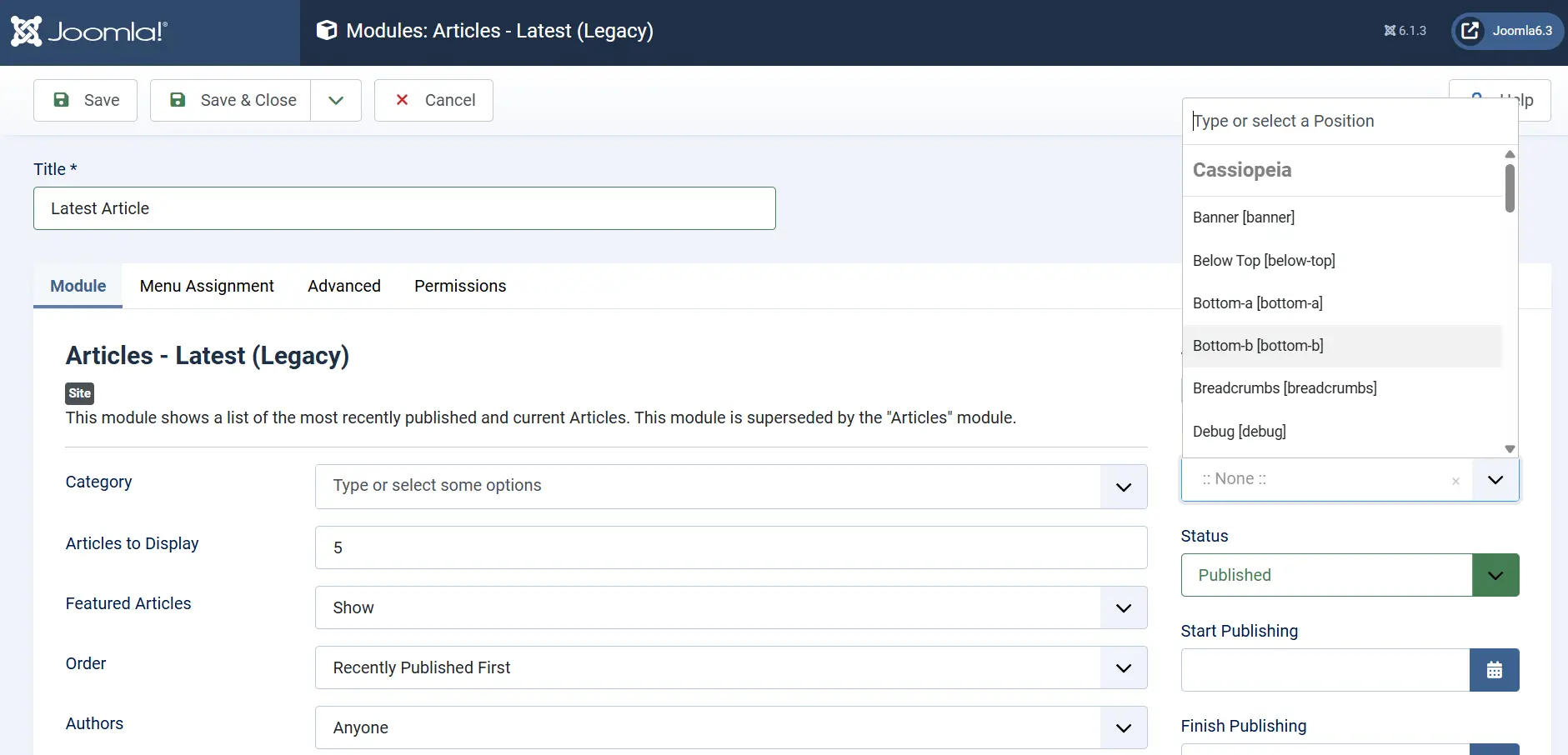Screen dimensions: 1568x755
Task: Click the Joomla version 6.1.3 indicator
Action: tap(1405, 31)
